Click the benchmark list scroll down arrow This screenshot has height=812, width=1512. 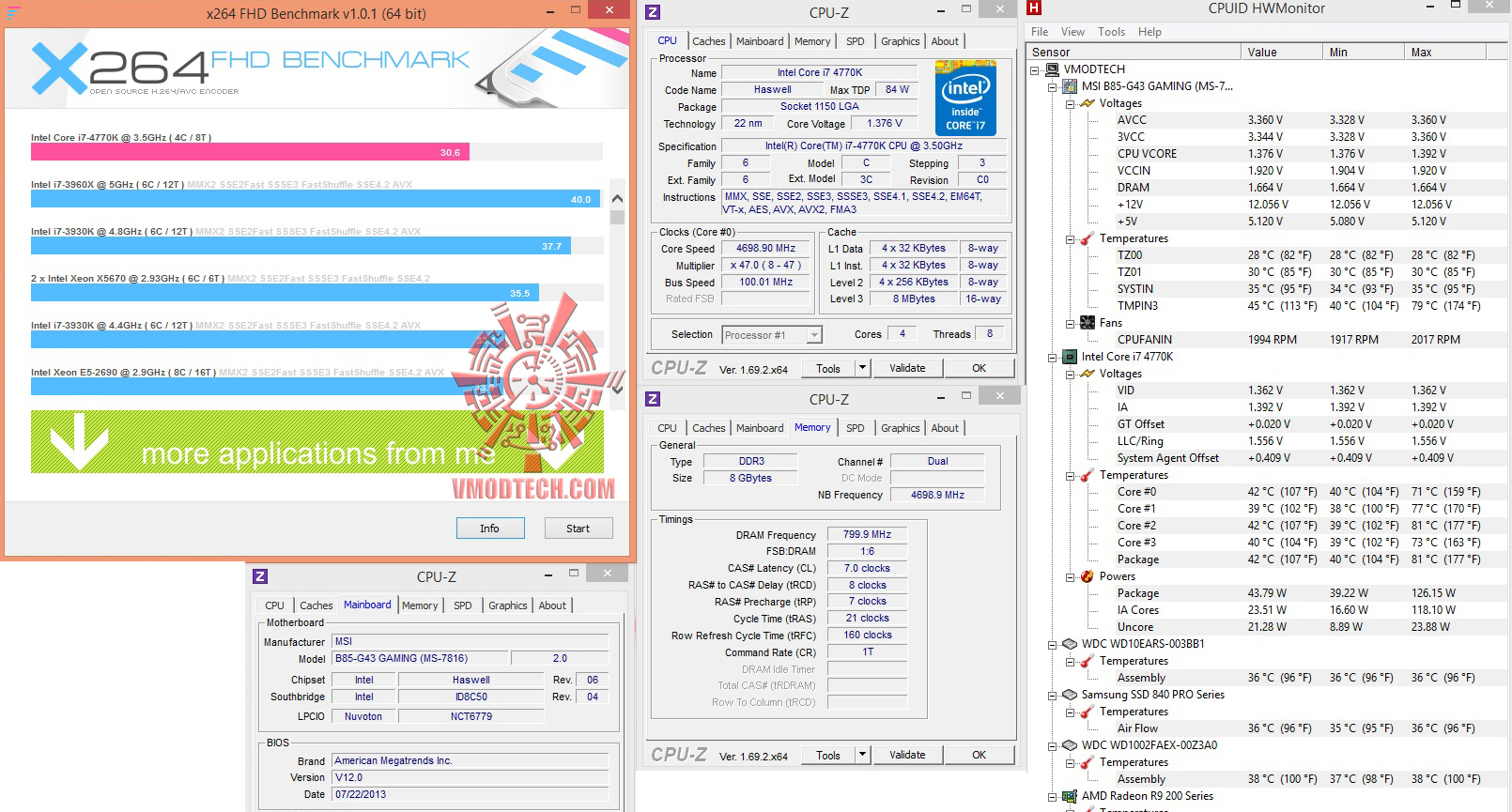(617, 388)
